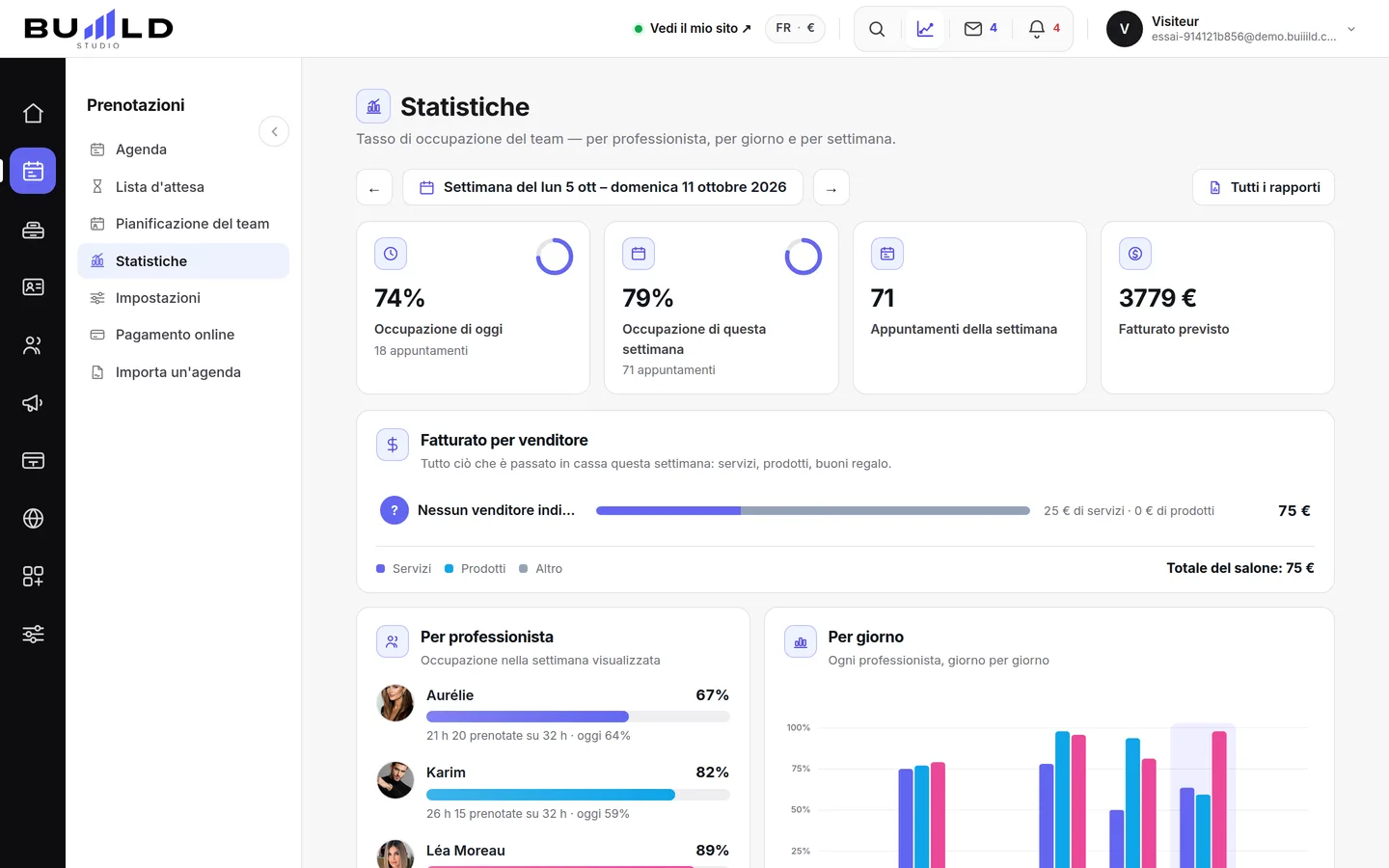Screen dimensions: 1389x868
Task: Click the 18 appuntamenti text
Action: (421, 351)
